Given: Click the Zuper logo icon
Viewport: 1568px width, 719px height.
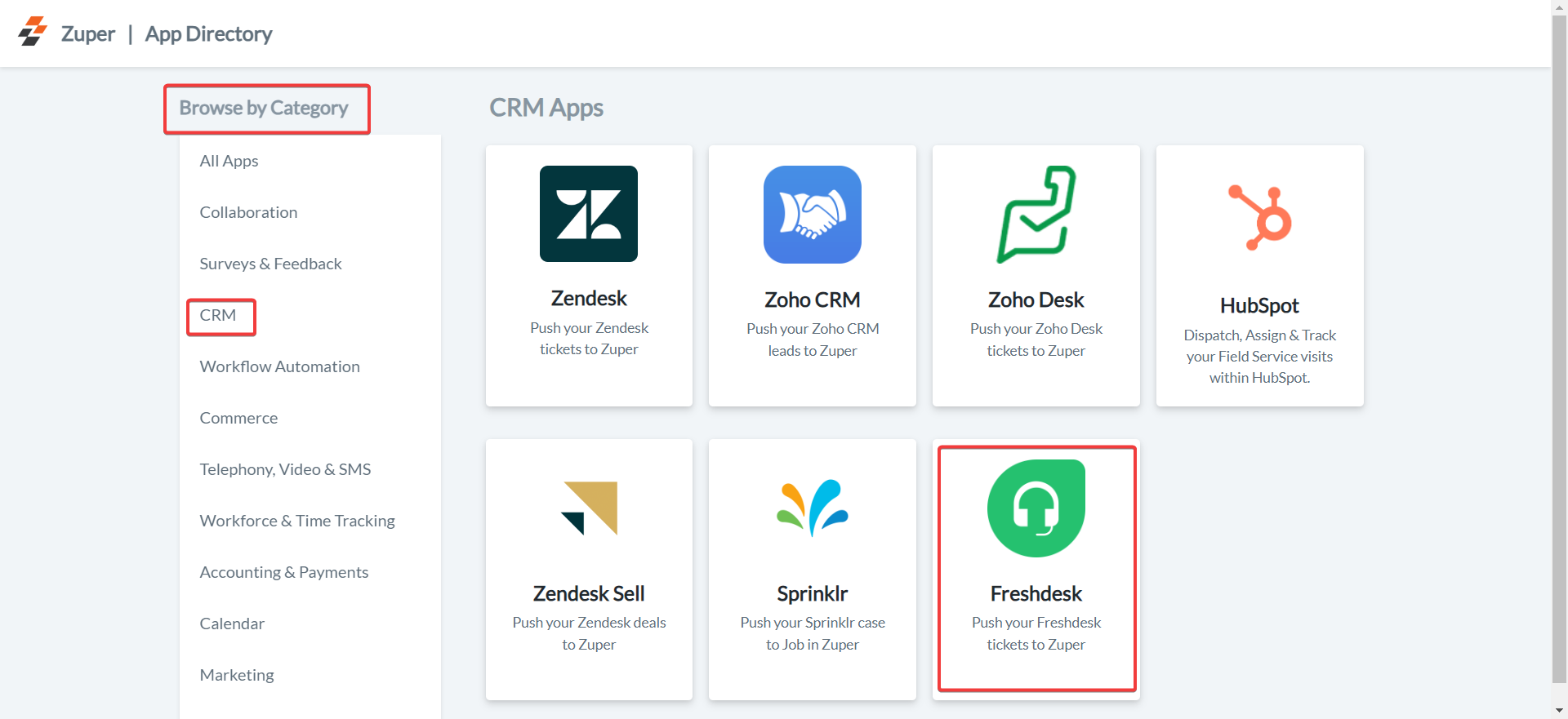Looking at the screenshot, I should coord(33,33).
